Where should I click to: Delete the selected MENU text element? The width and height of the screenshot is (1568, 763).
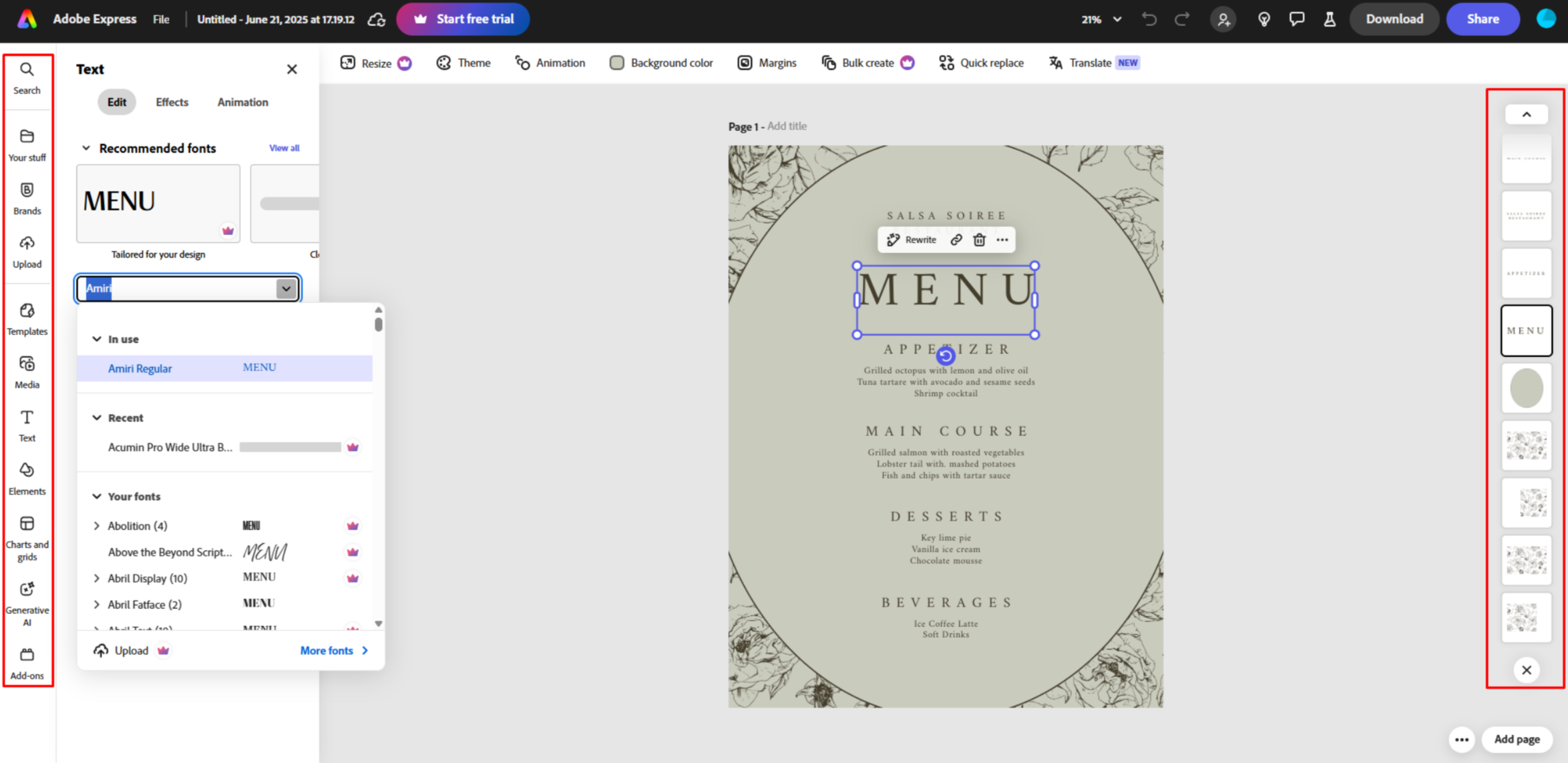click(x=979, y=240)
